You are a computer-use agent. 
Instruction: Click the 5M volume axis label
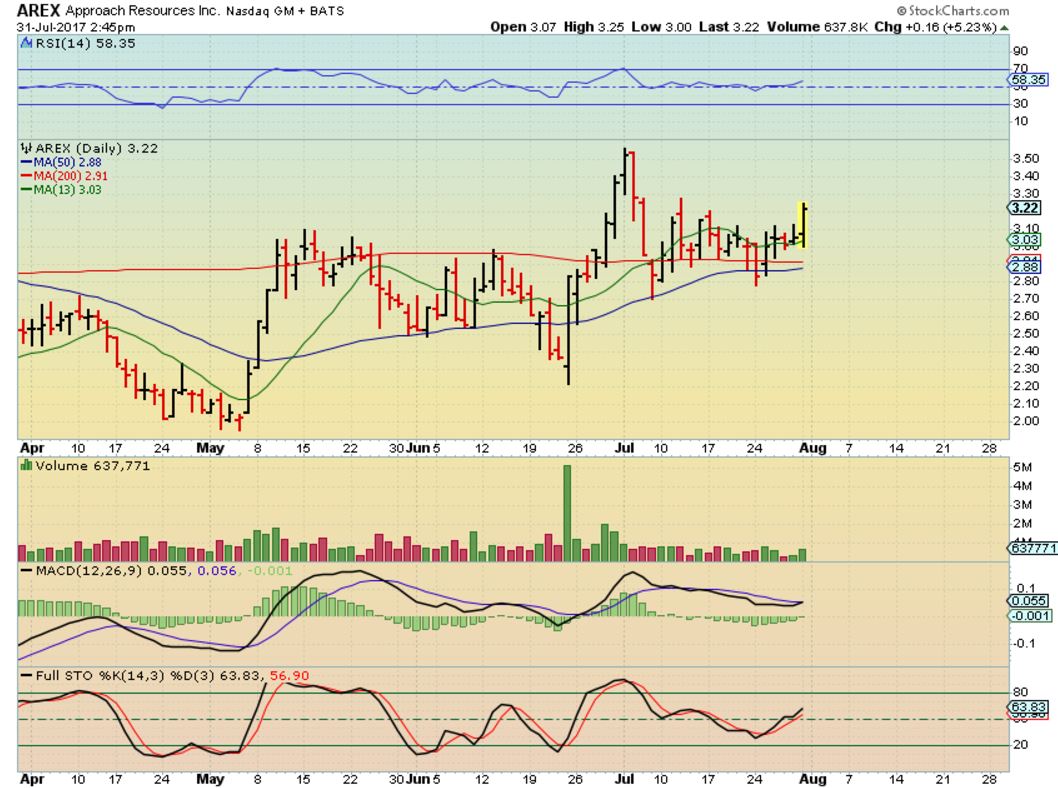[1022, 467]
